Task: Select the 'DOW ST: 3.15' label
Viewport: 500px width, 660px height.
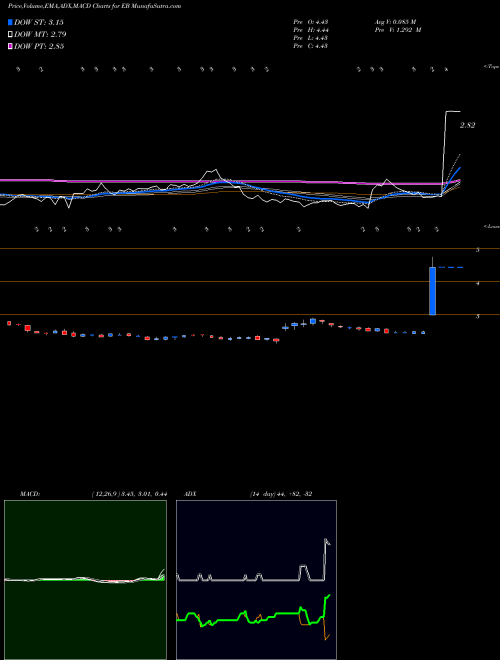Action: tap(39, 22)
